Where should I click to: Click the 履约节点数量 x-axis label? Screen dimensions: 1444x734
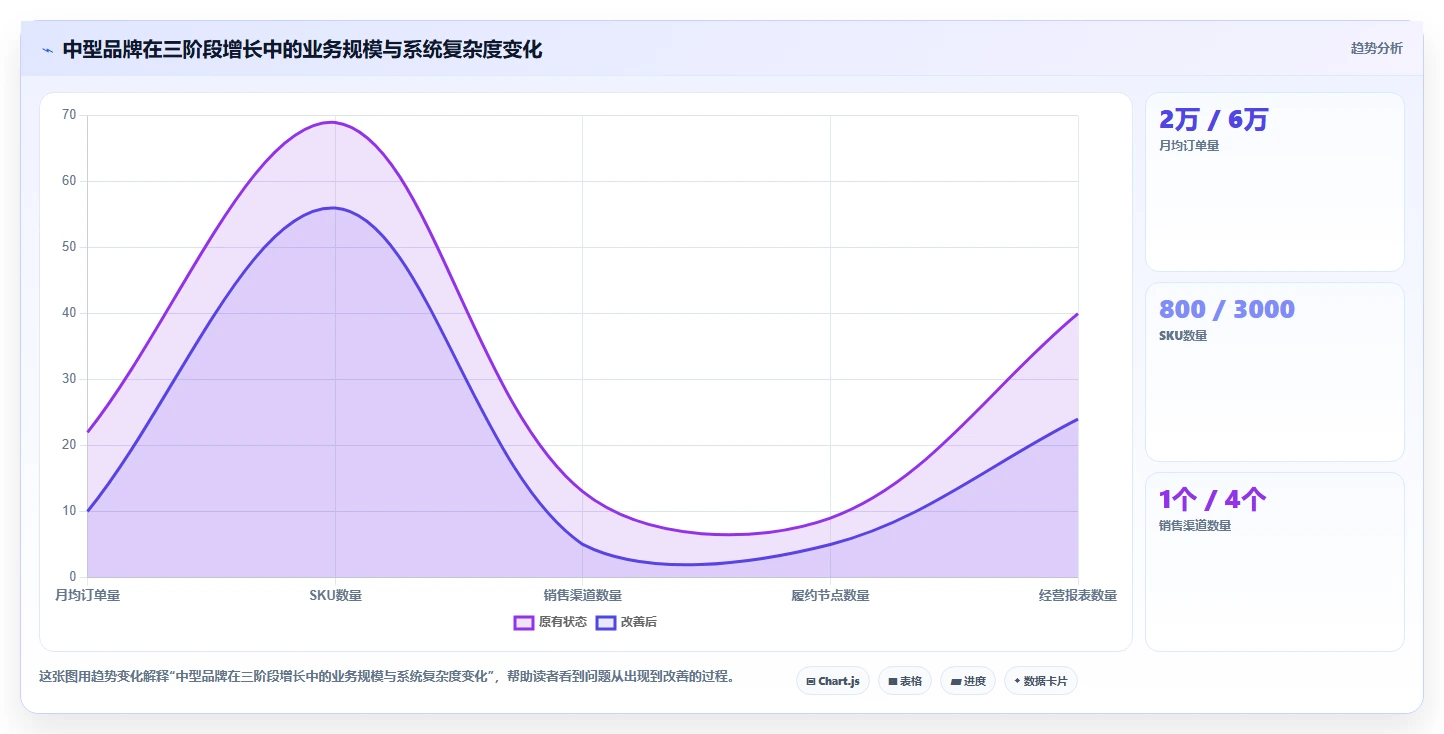pos(830,596)
